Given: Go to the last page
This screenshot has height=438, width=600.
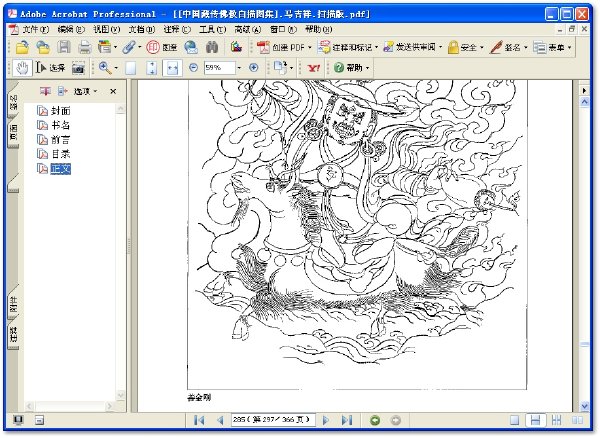Looking at the screenshot, I should 347,420.
